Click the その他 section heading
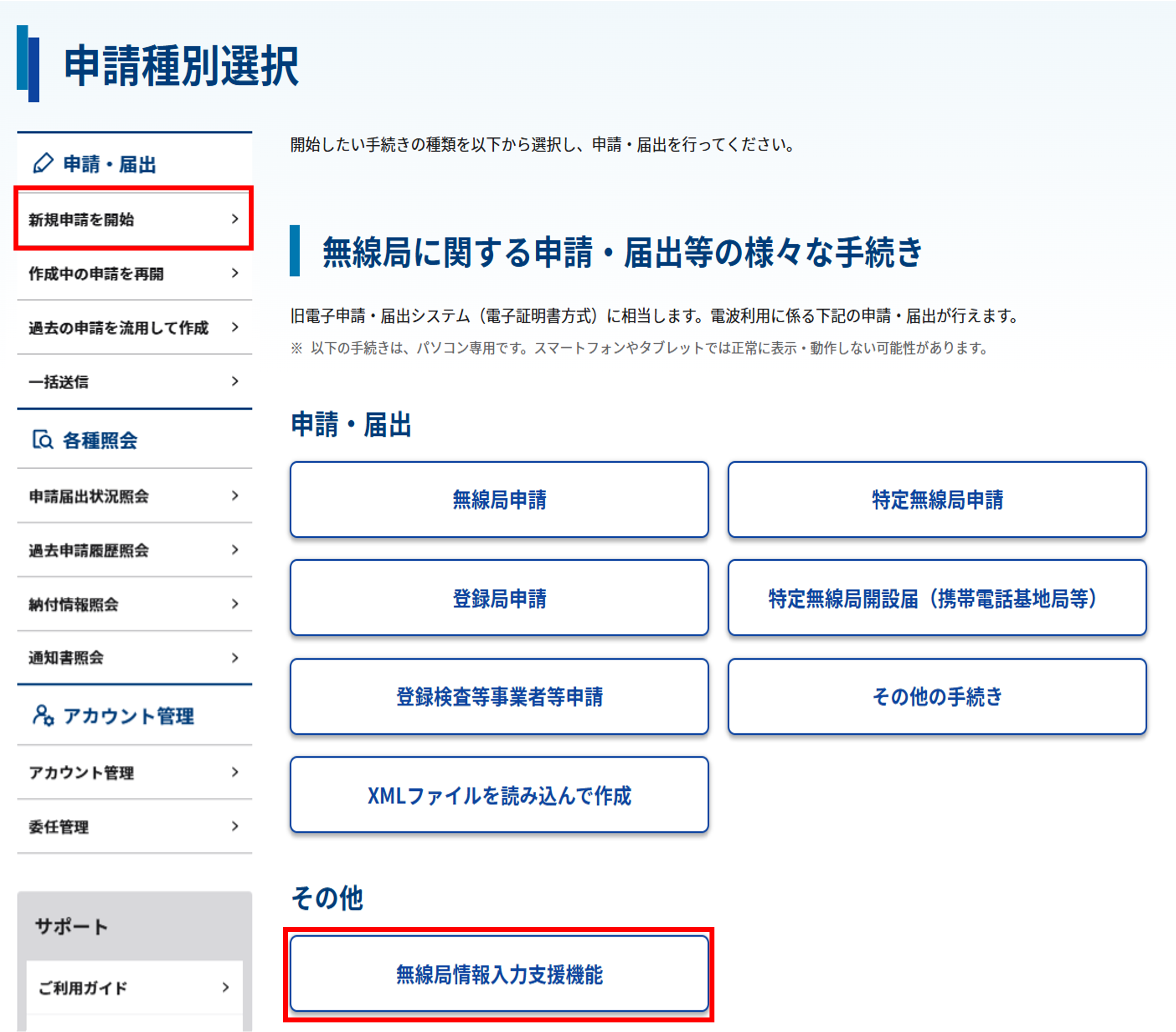This screenshot has width=1176, height=1032. [x=327, y=898]
